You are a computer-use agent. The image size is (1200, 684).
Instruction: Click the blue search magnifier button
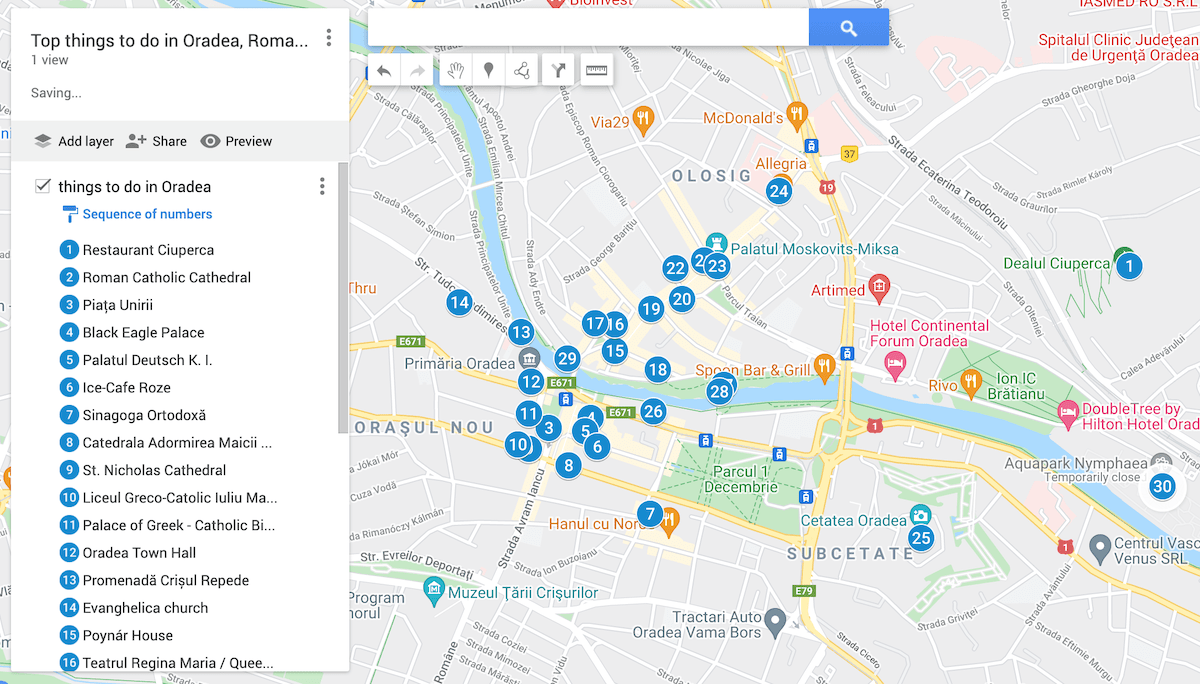point(848,27)
